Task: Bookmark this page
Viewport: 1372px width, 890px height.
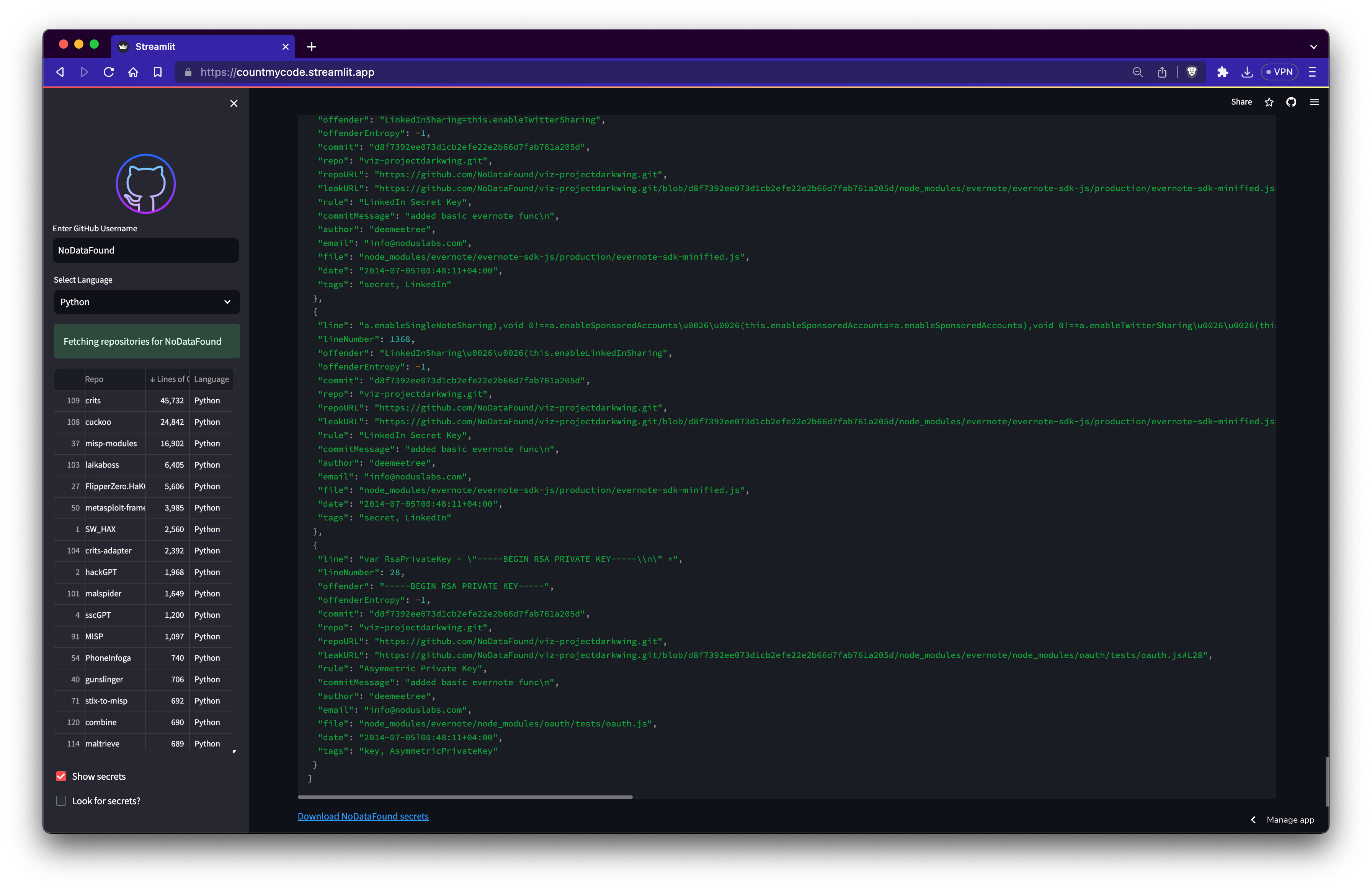Action: pyautogui.click(x=157, y=72)
